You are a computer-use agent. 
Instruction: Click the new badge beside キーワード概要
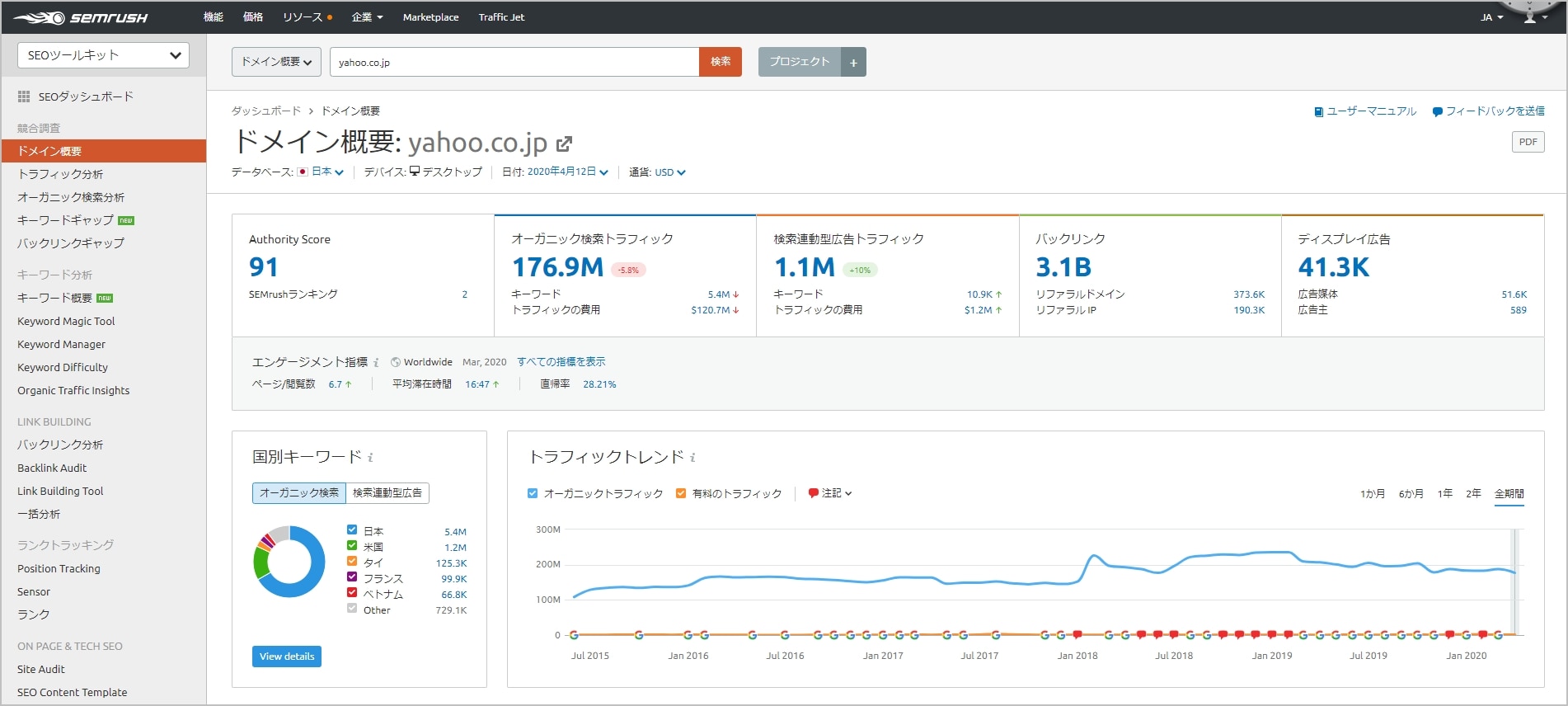coord(105,298)
